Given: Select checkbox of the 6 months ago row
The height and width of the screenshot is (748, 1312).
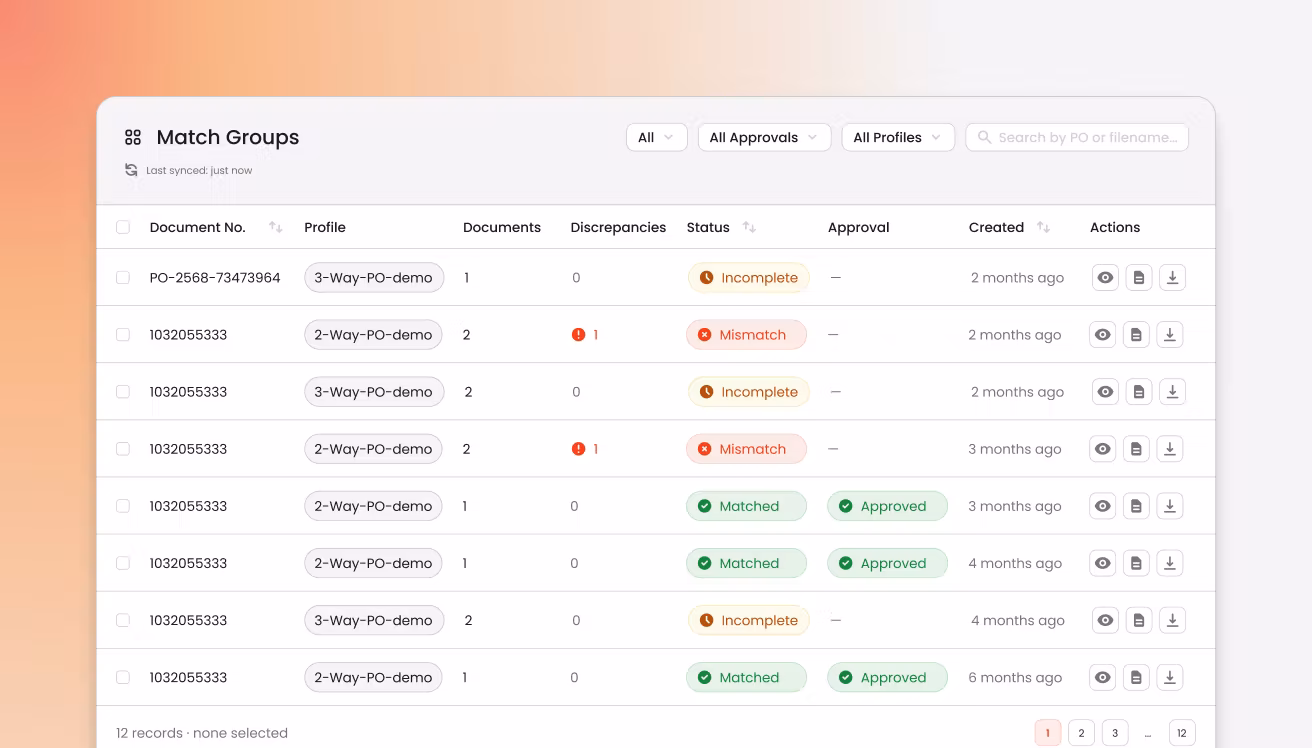Looking at the screenshot, I should (123, 677).
